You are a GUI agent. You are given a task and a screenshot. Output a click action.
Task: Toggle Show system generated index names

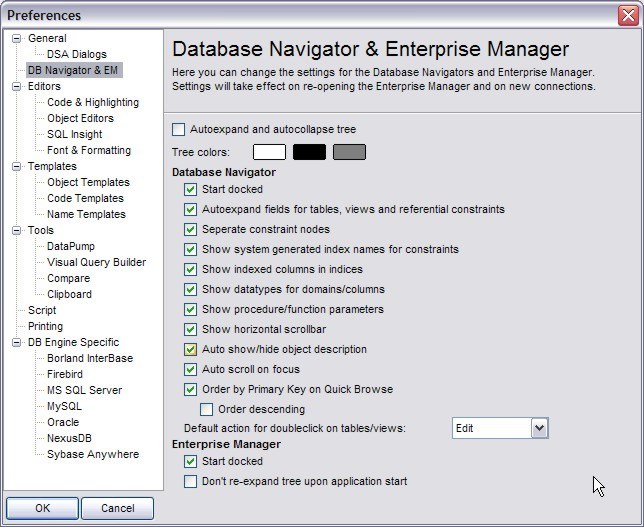190,249
